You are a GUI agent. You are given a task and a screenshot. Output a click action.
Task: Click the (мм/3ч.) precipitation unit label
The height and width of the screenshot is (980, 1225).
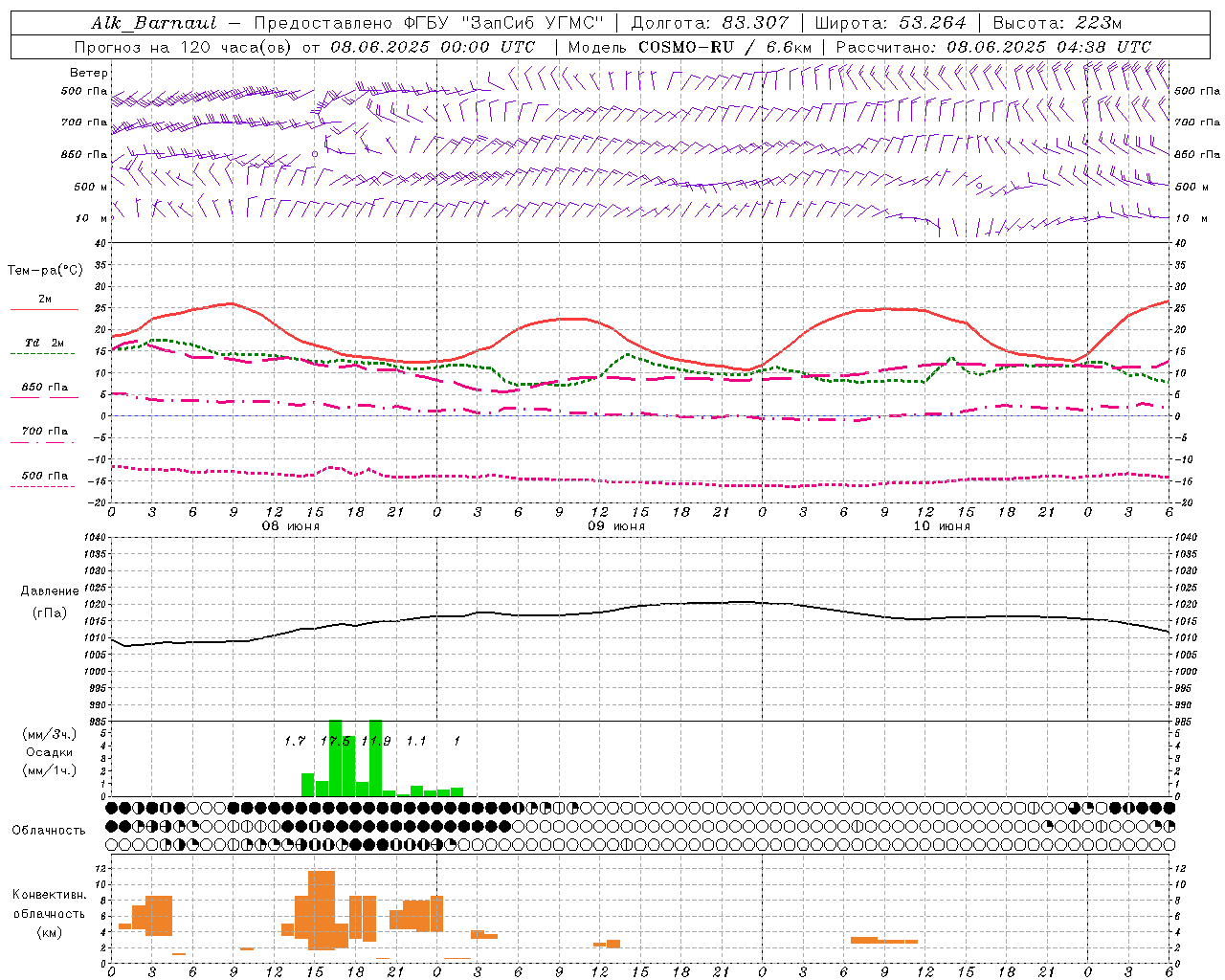tap(49, 734)
